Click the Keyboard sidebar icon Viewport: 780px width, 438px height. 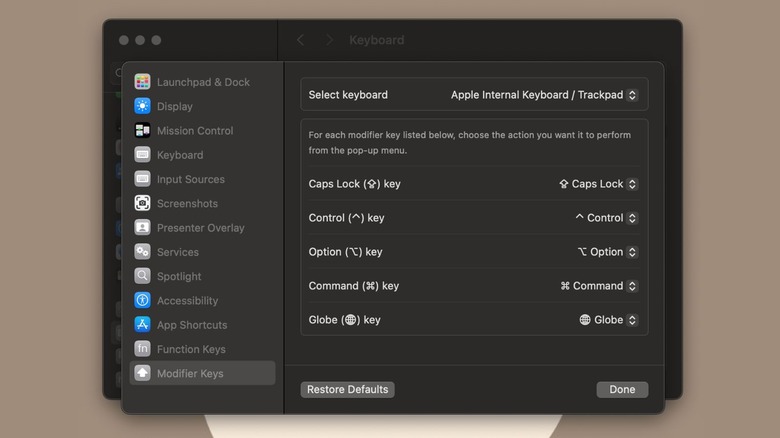142,155
